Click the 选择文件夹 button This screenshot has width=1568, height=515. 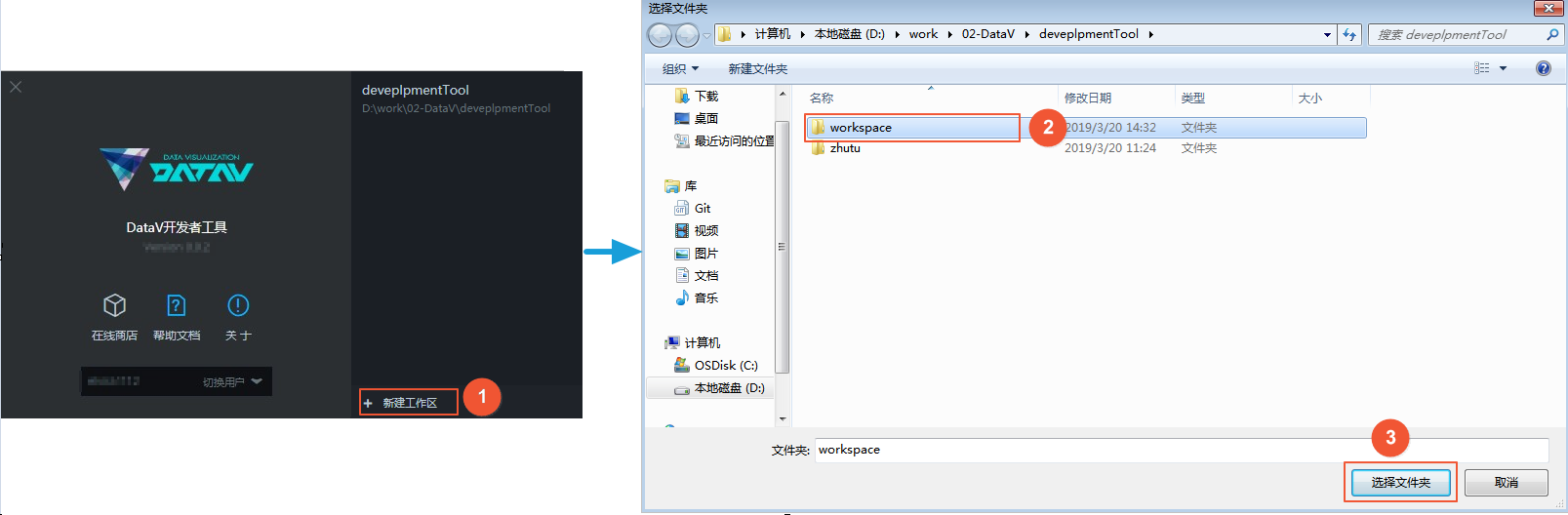[1400, 483]
